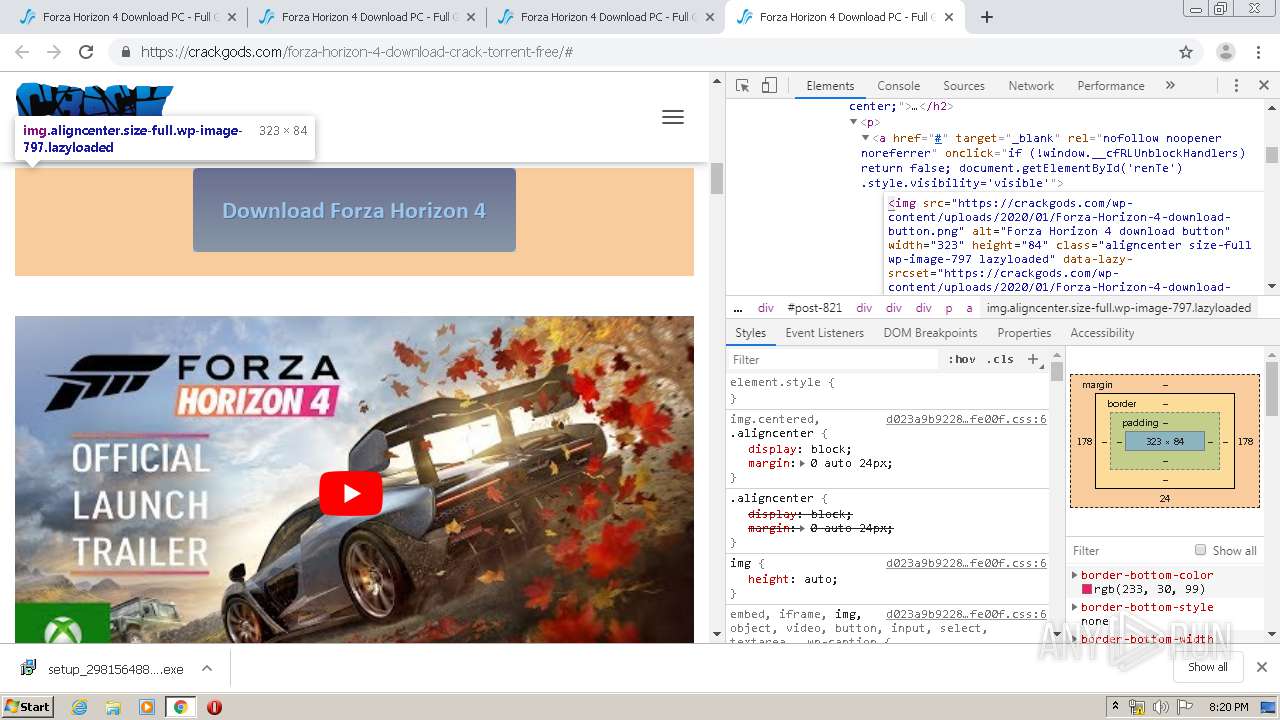The image size is (1280, 720).
Task: Click the volume tray icon
Action: click(x=1160, y=707)
